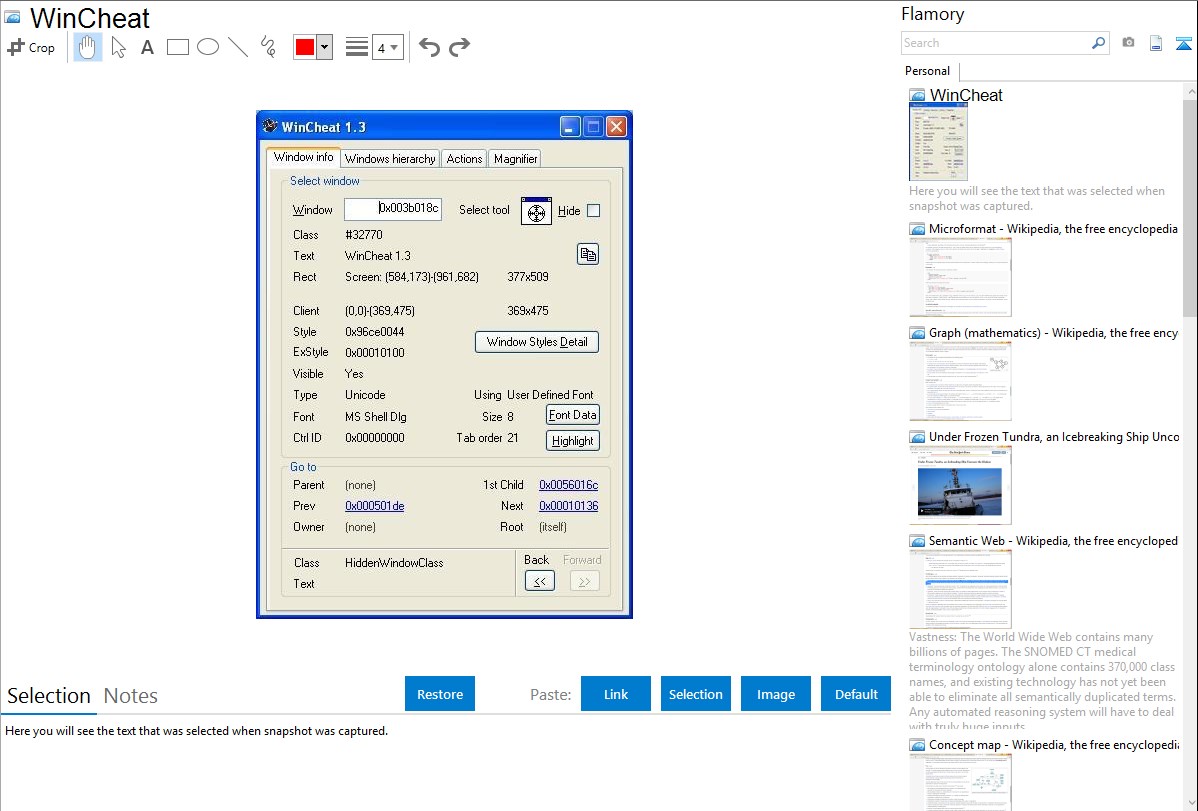
Task: Pick the rectangle shape tool
Action: point(177,47)
